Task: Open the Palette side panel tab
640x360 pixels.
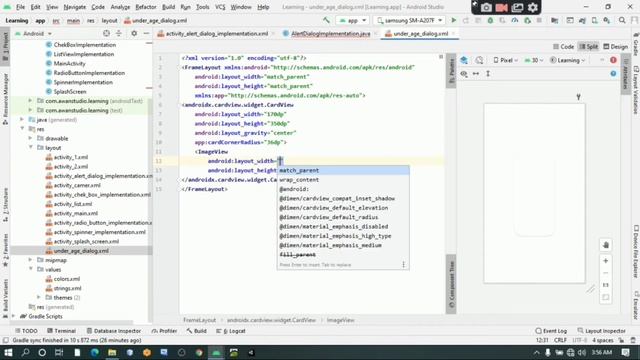Action: coord(451,70)
